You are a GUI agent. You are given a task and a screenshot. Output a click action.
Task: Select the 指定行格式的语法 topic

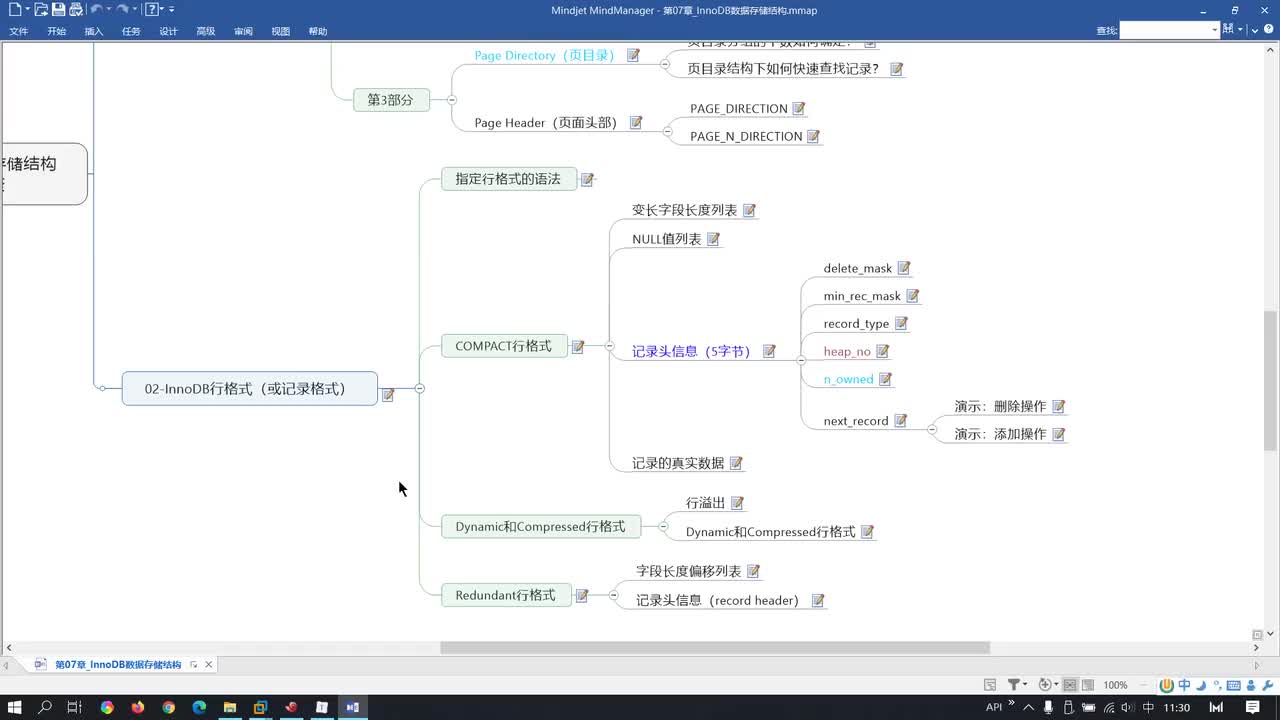tap(509, 179)
